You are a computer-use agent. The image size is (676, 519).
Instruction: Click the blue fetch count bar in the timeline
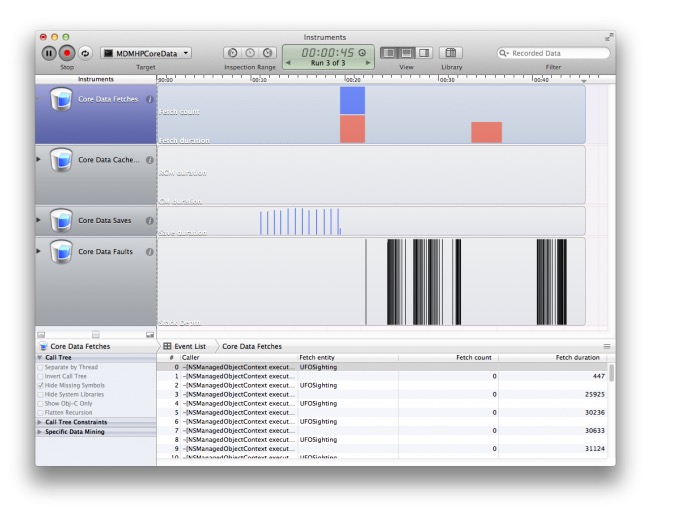coord(352,100)
